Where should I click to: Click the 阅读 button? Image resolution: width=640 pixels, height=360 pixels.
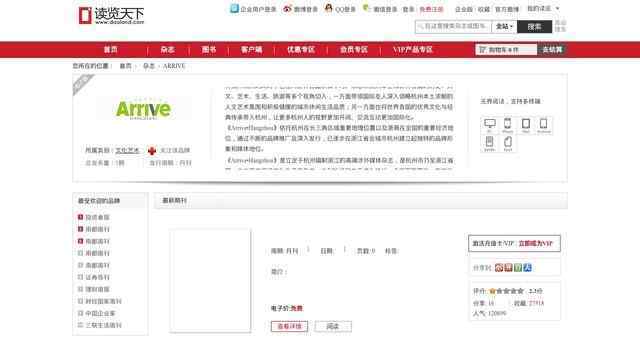333,327
